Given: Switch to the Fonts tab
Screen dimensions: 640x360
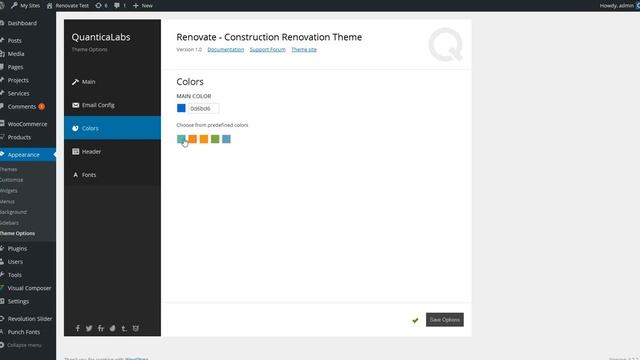Looking at the screenshot, I should (x=112, y=175).
